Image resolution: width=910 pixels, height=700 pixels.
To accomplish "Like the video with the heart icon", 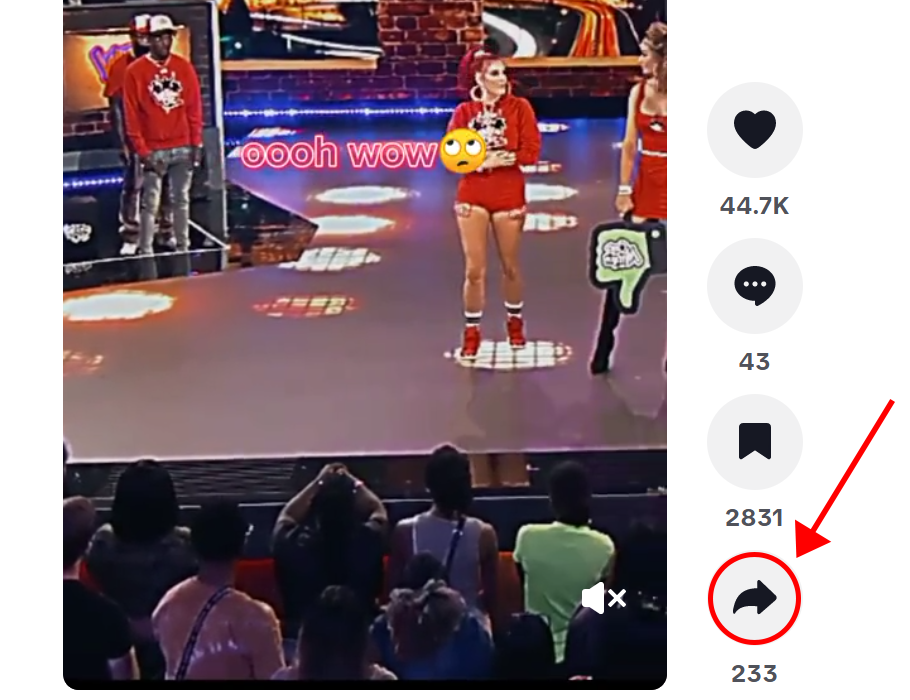I will (x=754, y=130).
